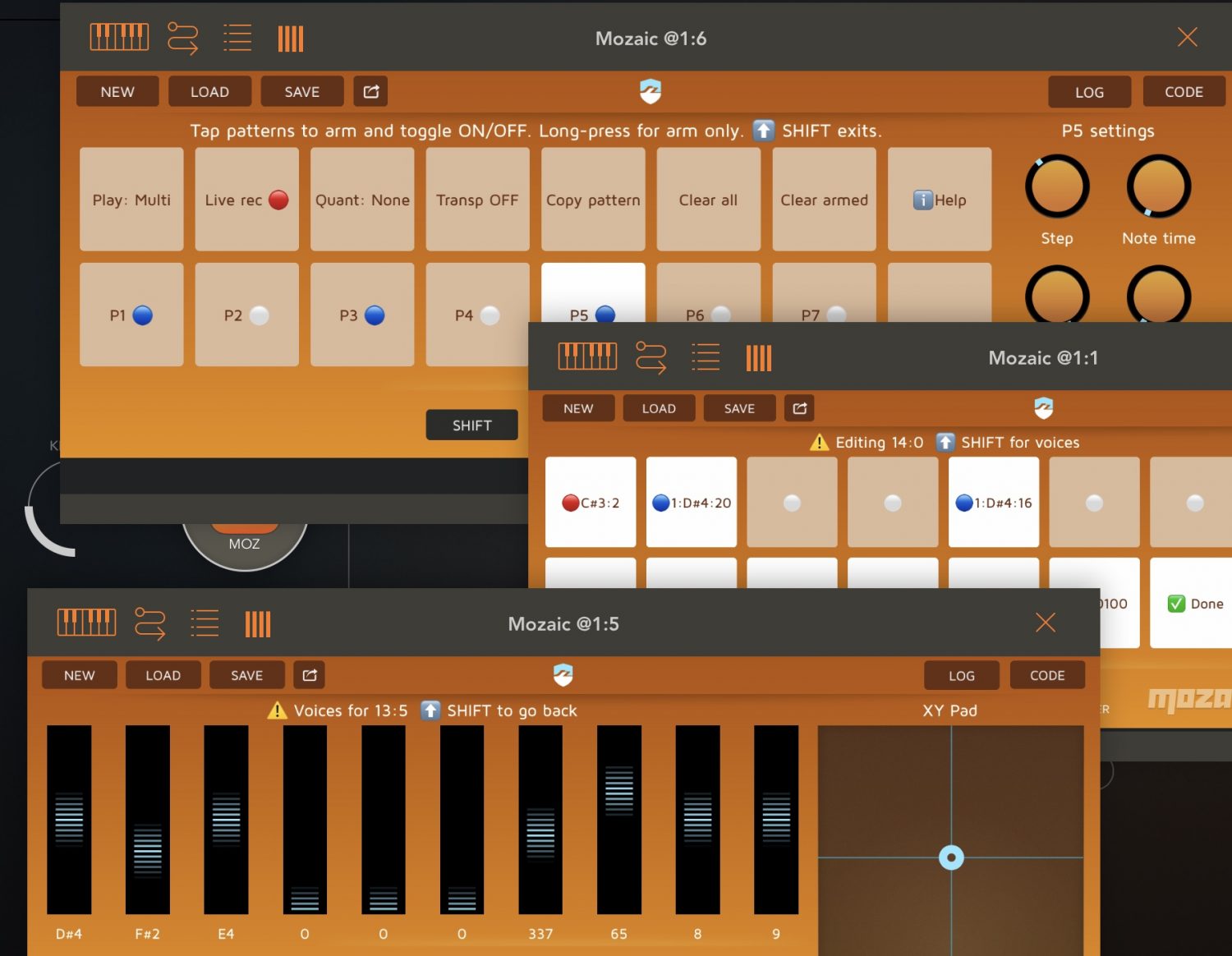The height and width of the screenshot is (956, 1232).
Task: Click share icon beside SAVE in Mozaic @1:5
Action: pos(310,675)
